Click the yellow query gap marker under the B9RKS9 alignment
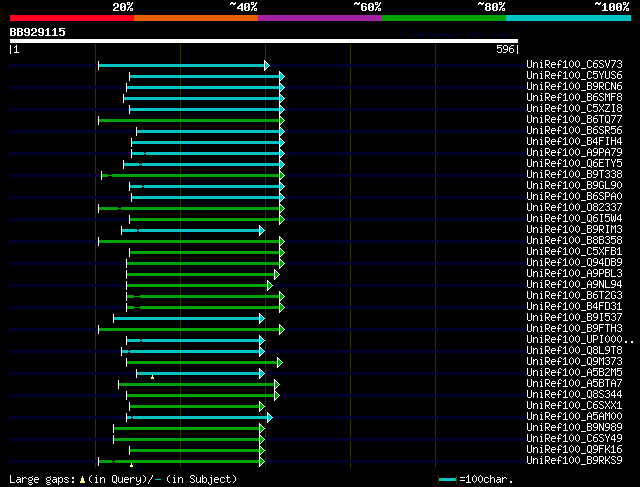Screen dimensions: 640x487 pos(131,465)
